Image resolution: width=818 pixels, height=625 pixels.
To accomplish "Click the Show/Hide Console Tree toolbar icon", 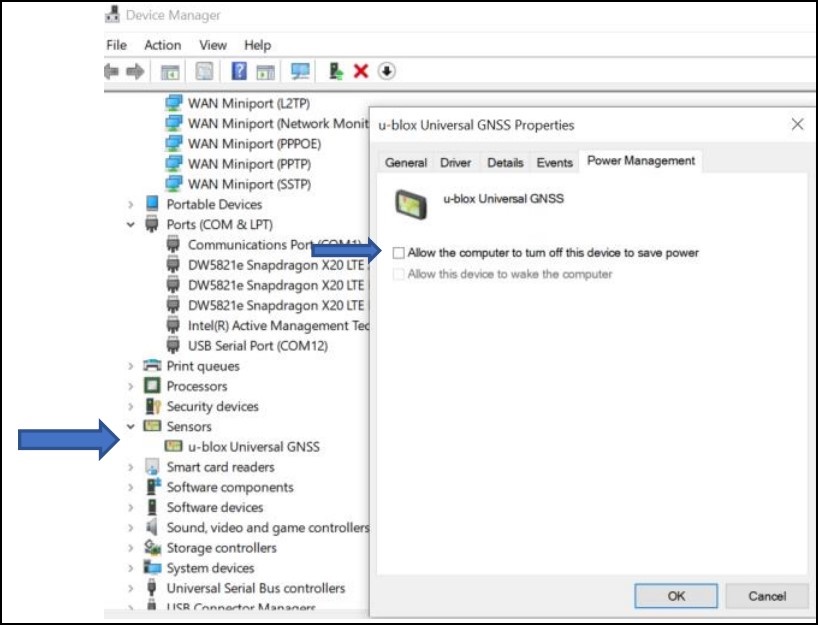I will 170,68.
